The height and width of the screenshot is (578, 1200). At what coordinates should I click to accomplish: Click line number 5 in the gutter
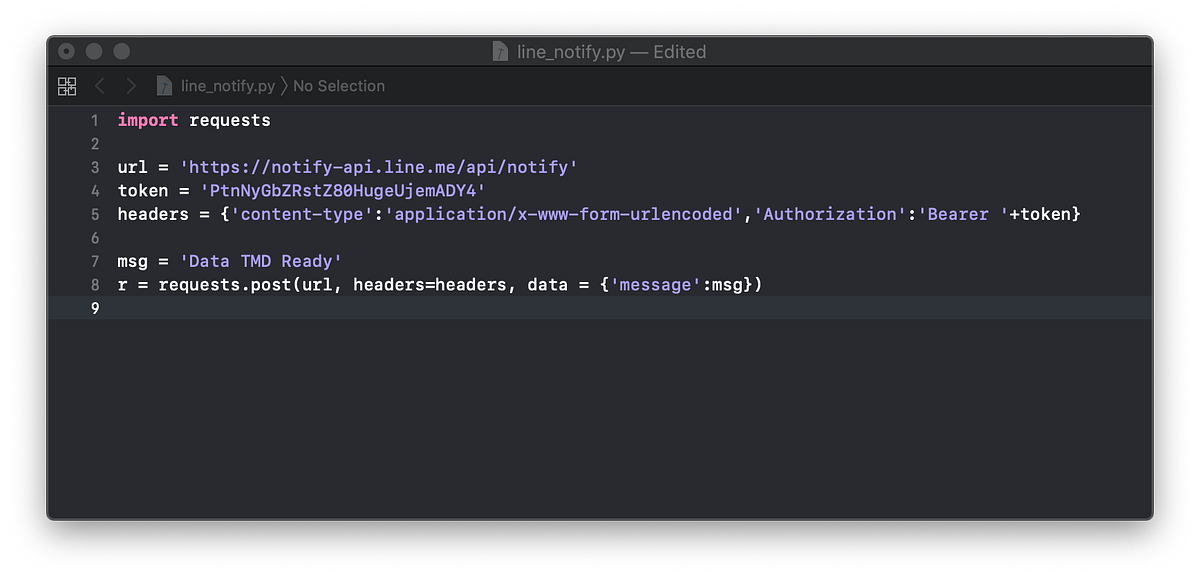point(94,213)
